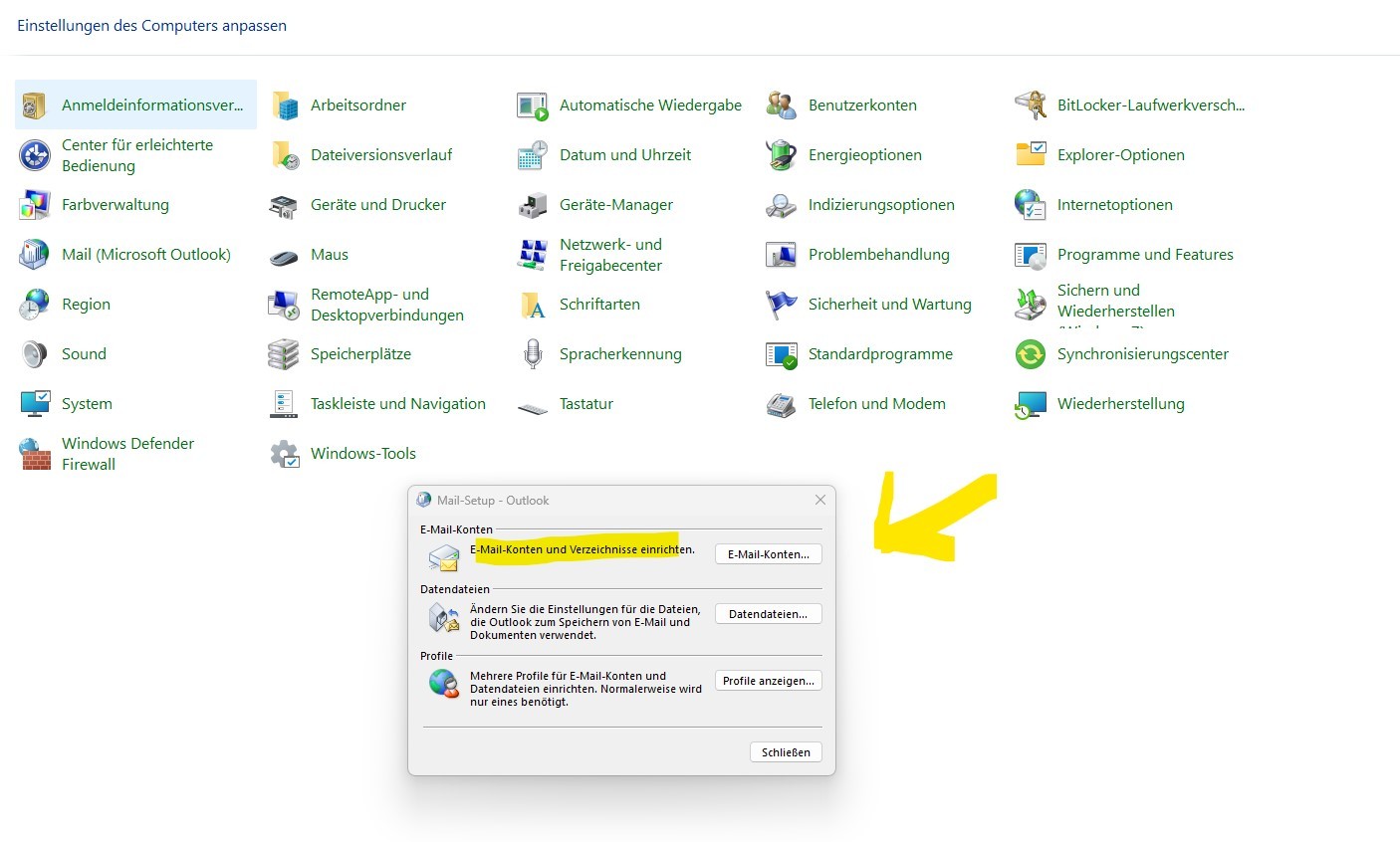Image resolution: width=1400 pixels, height=842 pixels.
Task: Open the Internetoptionen link
Action: (x=1114, y=205)
